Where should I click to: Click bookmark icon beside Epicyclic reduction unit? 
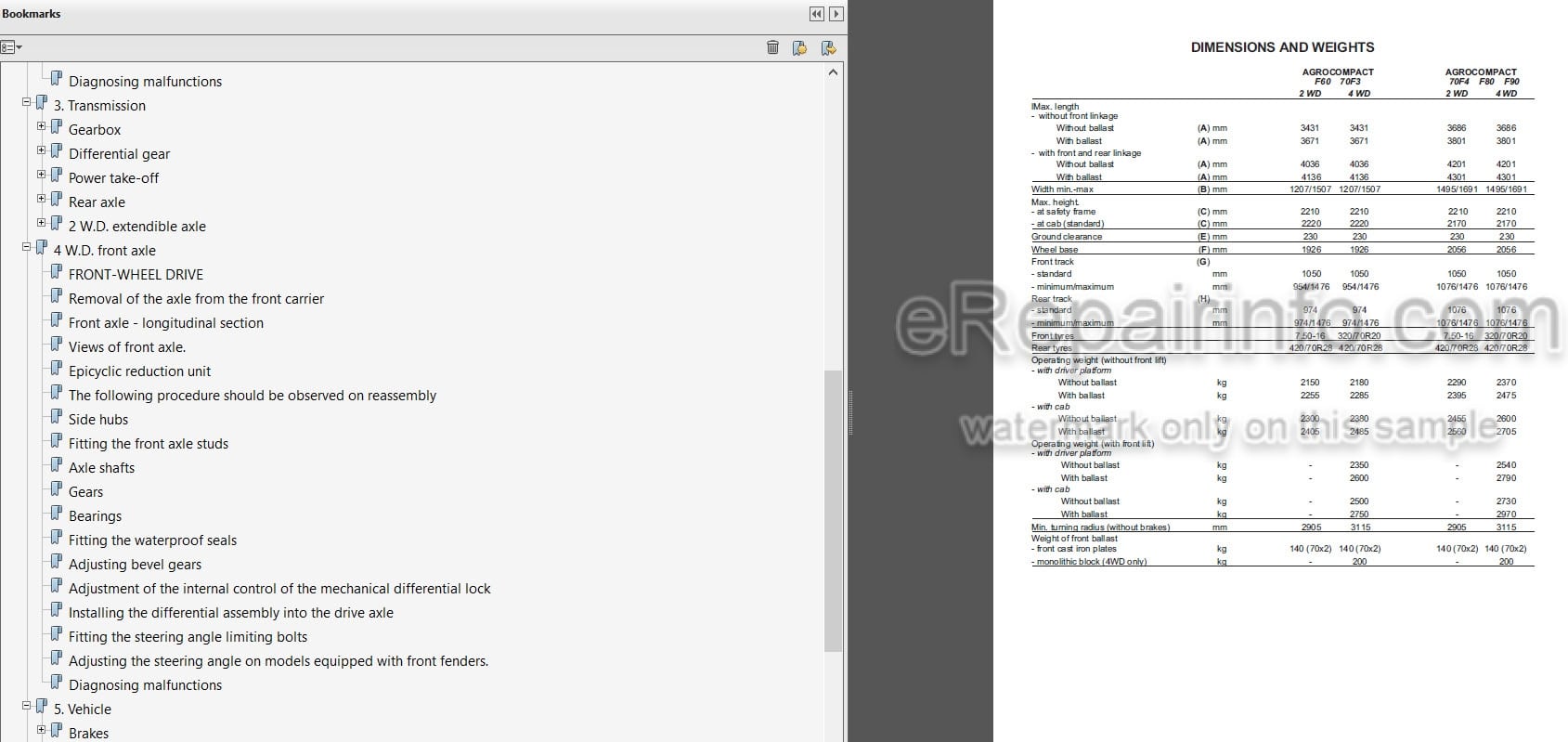pyautogui.click(x=57, y=369)
